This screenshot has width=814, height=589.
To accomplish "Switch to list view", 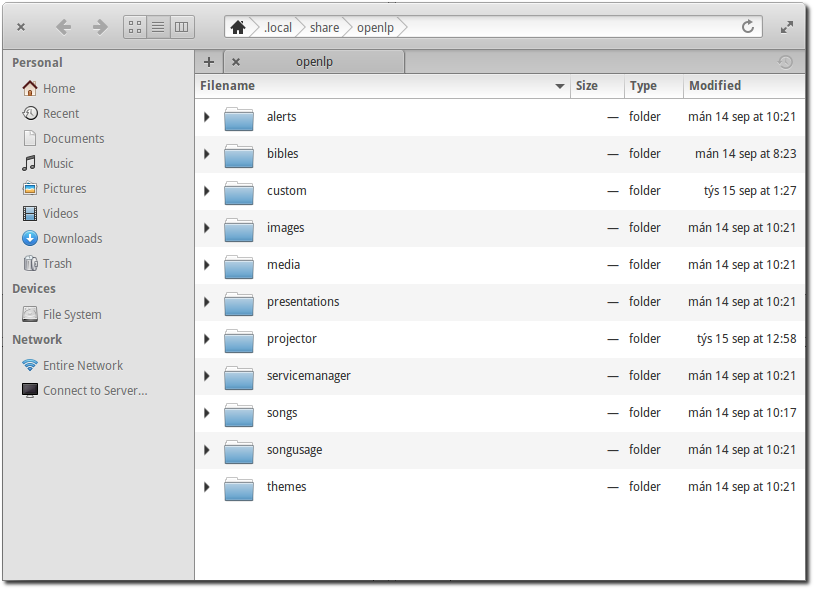I will pos(158,27).
